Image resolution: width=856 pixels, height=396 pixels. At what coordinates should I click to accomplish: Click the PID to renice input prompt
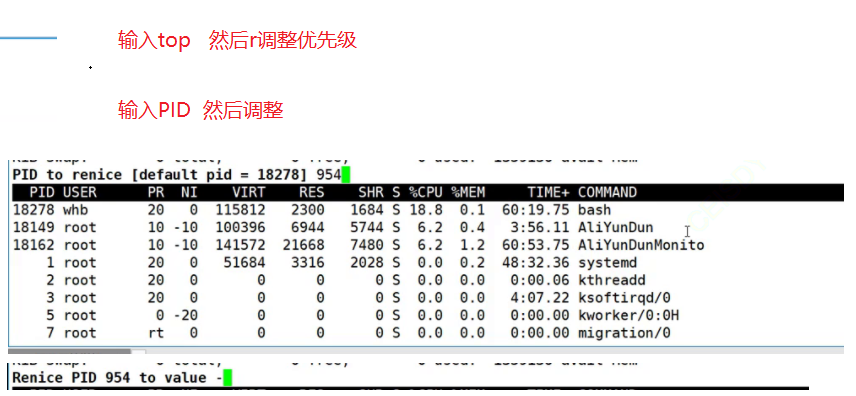(x=181, y=175)
